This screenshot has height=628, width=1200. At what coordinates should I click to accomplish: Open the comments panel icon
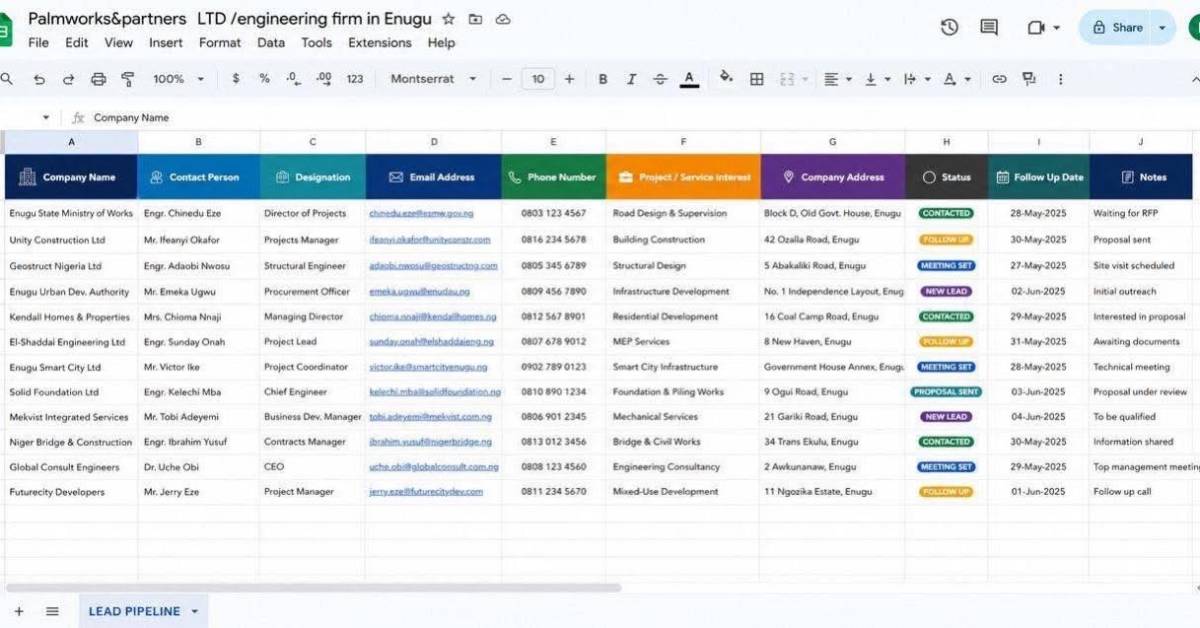point(989,27)
